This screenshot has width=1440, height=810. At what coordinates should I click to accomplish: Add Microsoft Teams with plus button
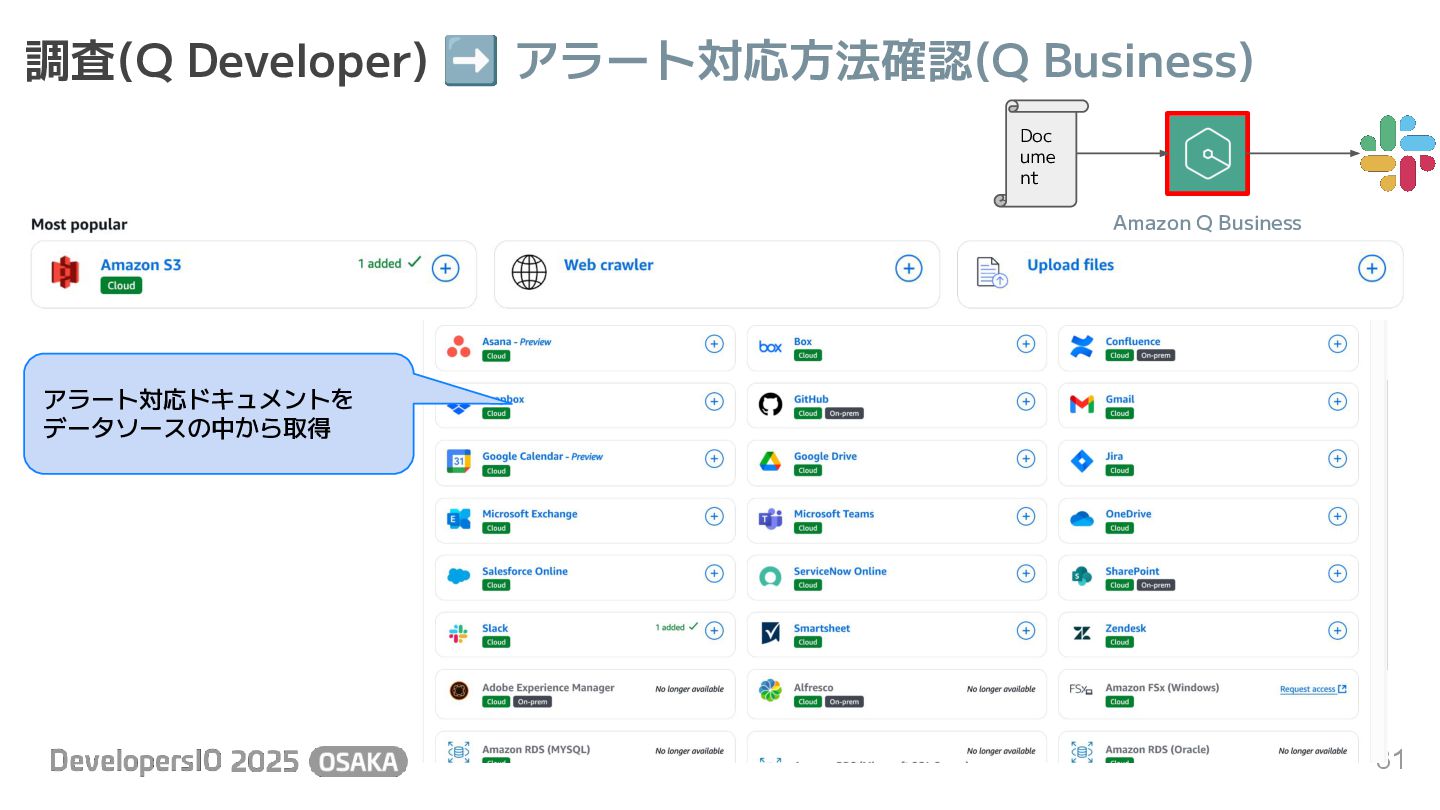[x=1026, y=516]
